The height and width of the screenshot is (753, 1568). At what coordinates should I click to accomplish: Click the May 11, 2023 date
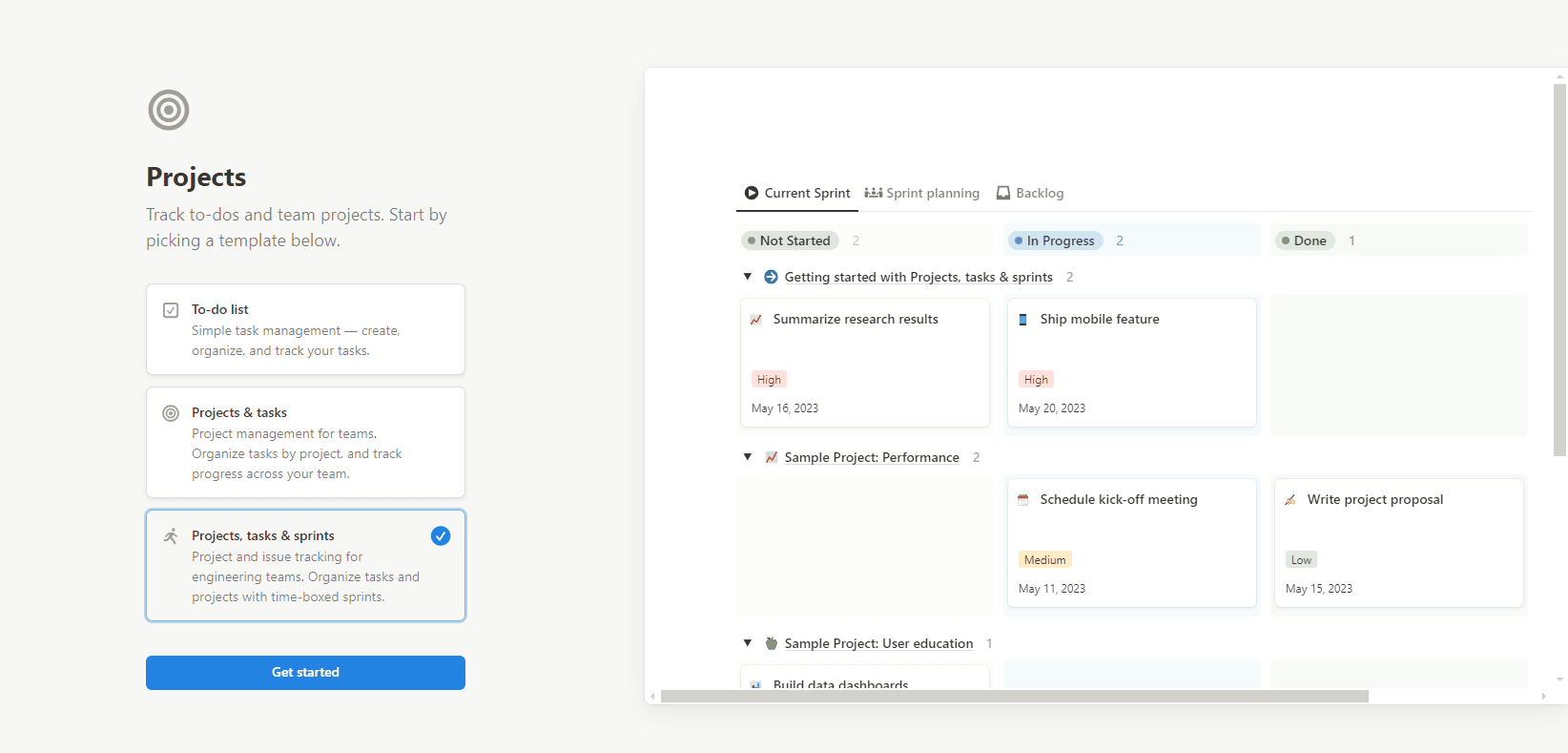[1052, 589]
